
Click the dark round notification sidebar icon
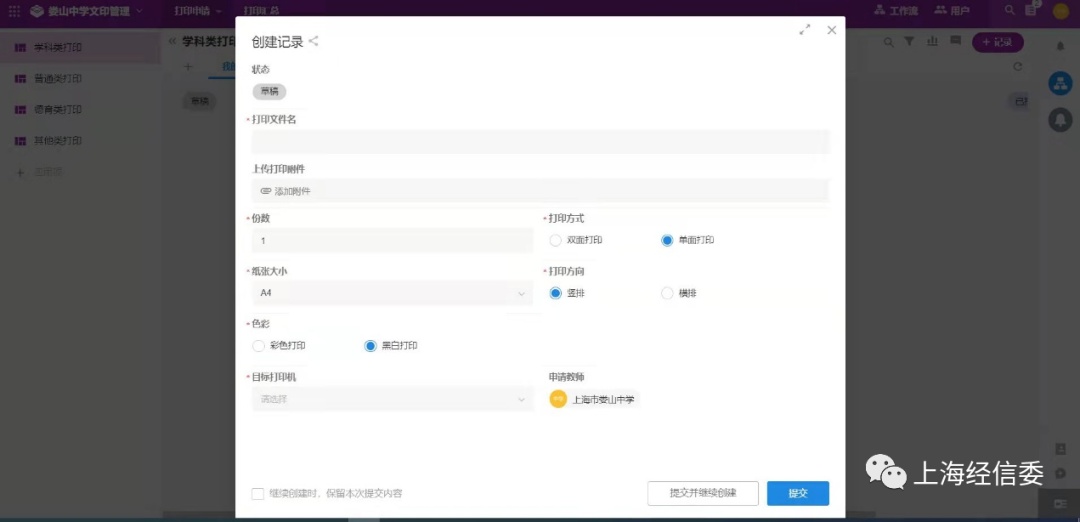(1060, 120)
